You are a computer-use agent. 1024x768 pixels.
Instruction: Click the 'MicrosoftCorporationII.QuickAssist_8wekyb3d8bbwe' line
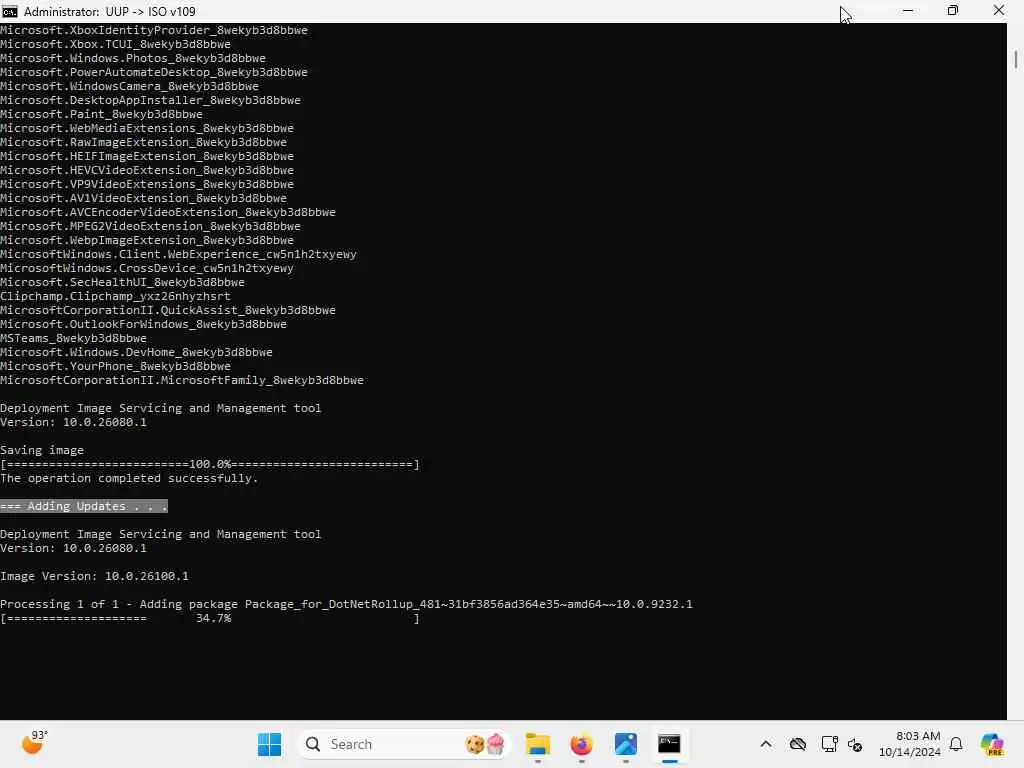click(x=168, y=310)
